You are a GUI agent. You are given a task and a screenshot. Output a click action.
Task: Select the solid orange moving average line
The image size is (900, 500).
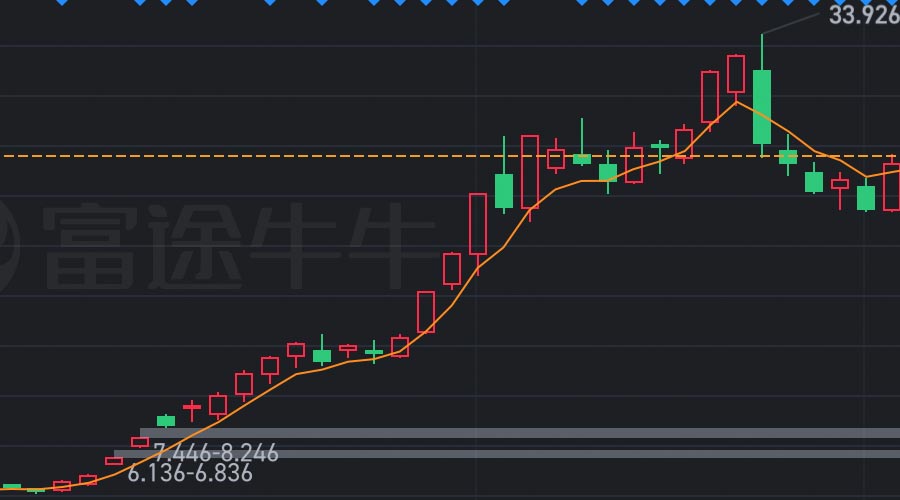(x=449, y=308)
